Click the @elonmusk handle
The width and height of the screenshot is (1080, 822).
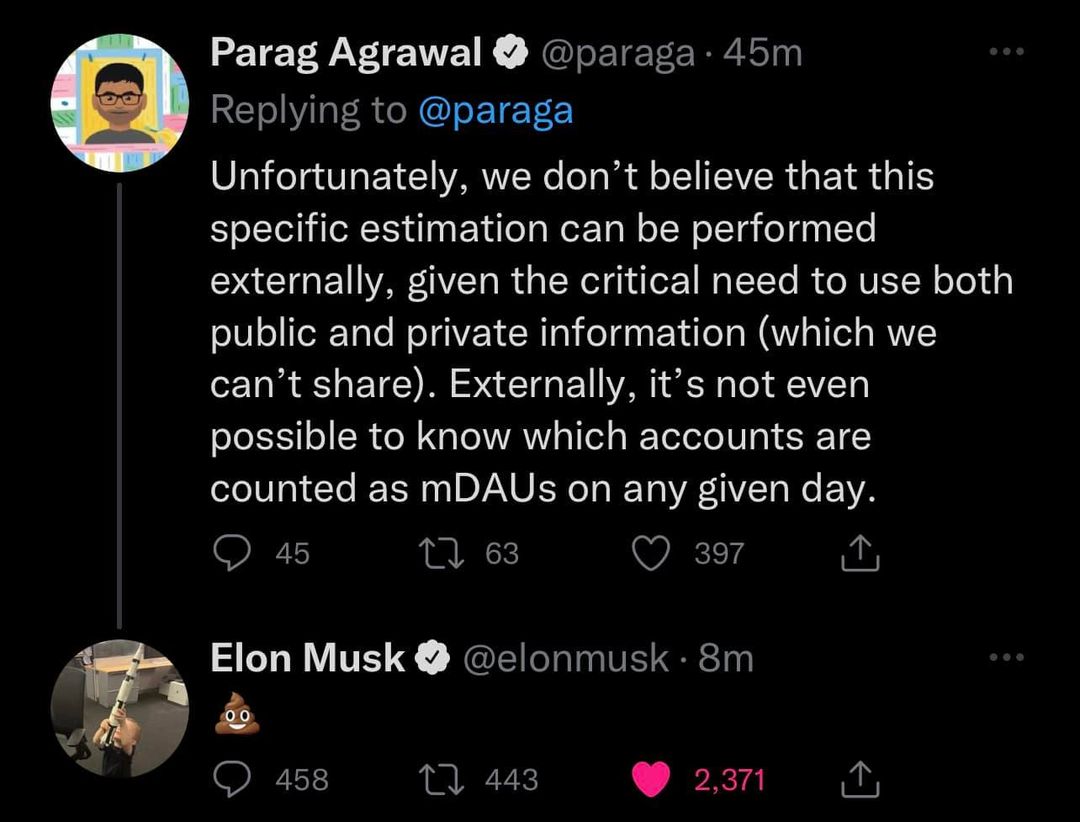(x=563, y=658)
